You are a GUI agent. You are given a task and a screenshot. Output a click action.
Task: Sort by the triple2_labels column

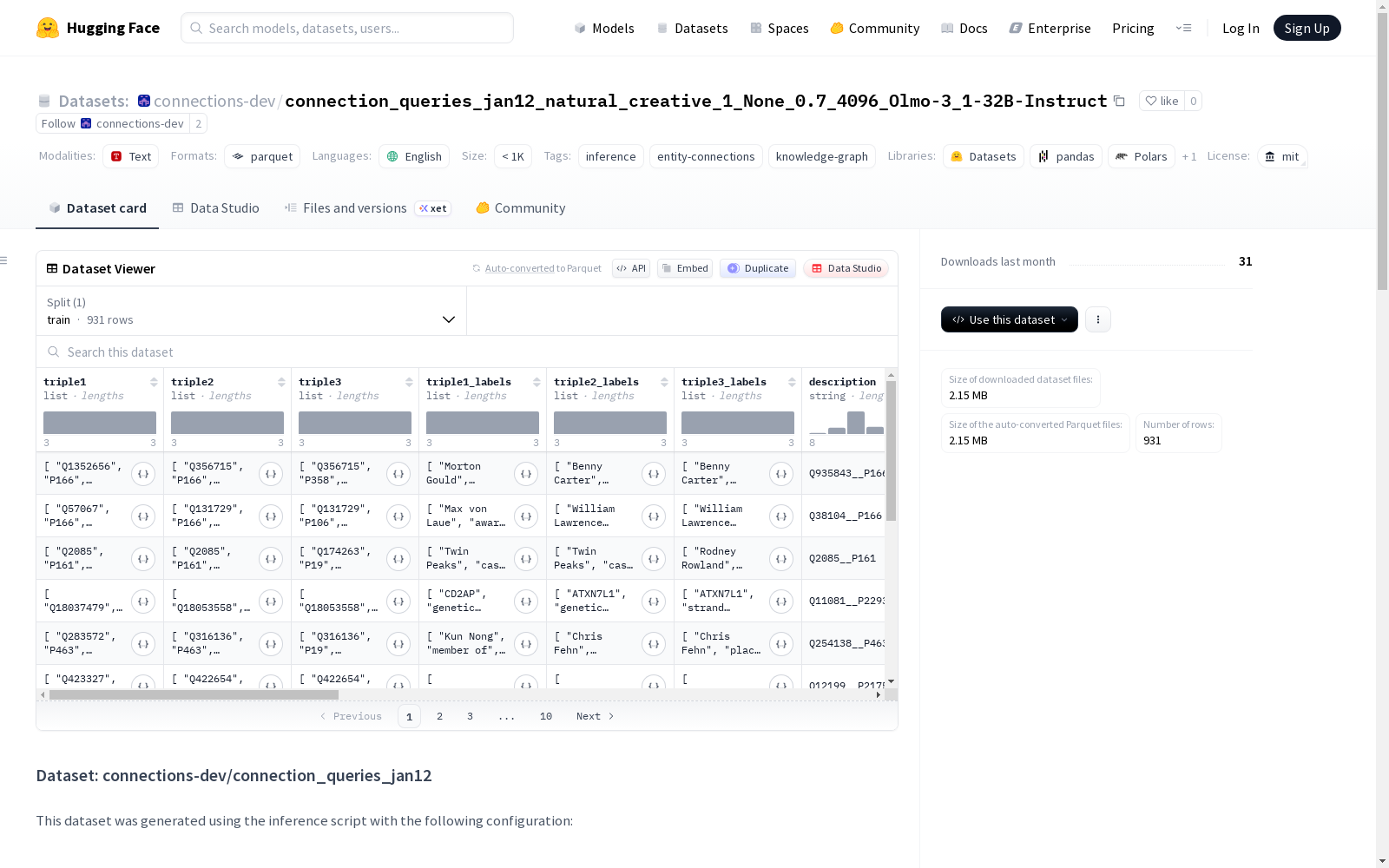(664, 382)
